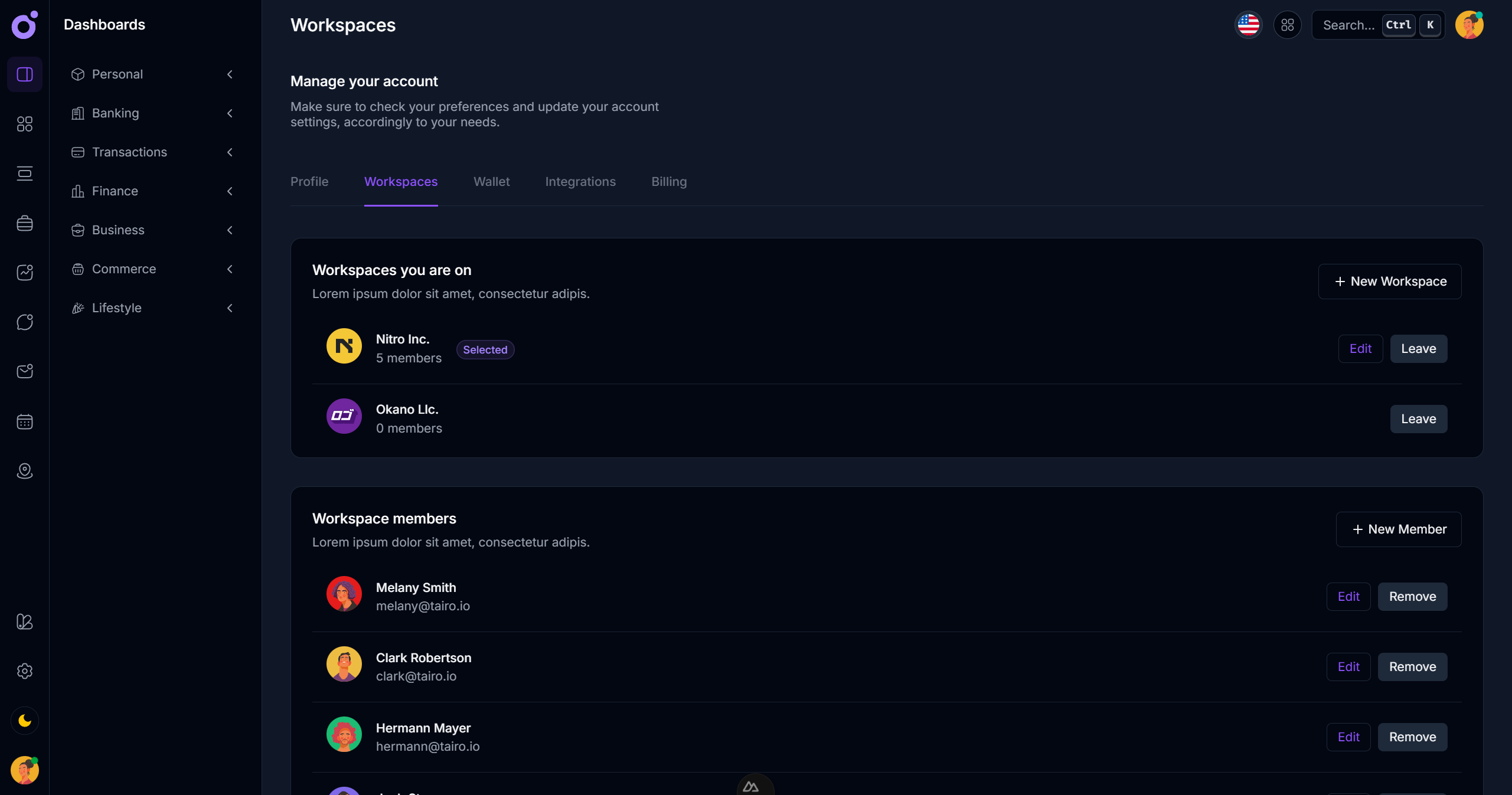
Task: Open the settings gear at sidebar bottom
Action: click(24, 671)
